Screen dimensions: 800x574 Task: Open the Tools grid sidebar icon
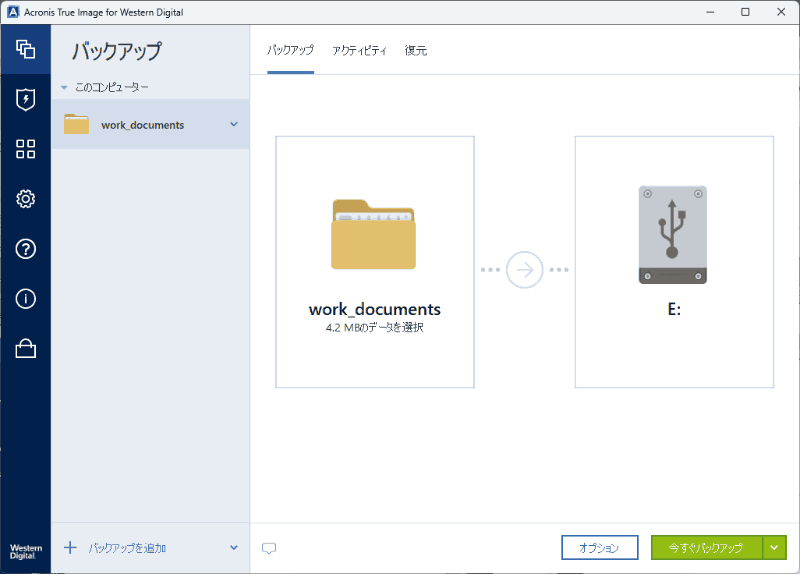[x=26, y=149]
